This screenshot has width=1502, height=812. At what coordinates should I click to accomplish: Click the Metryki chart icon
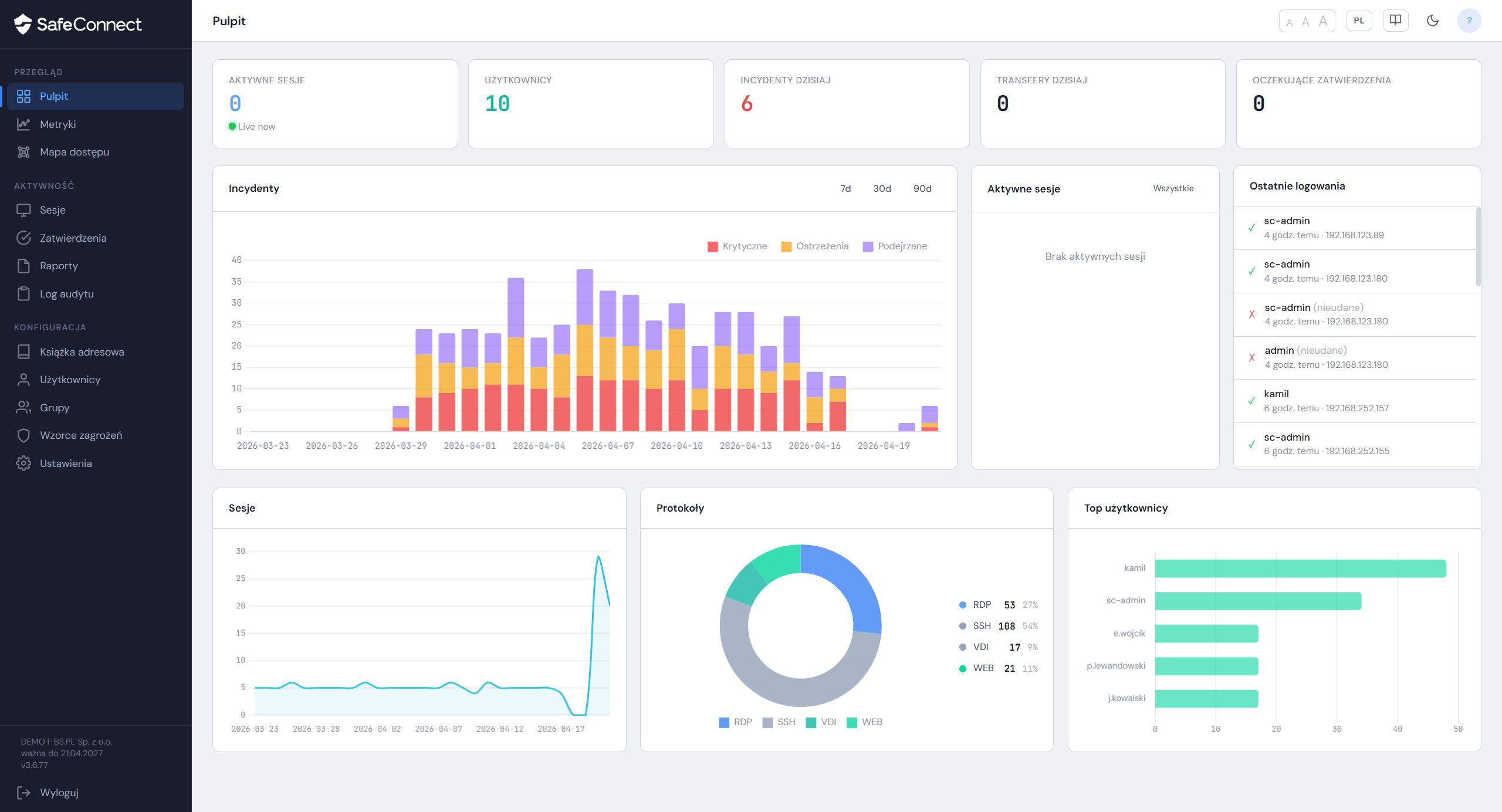click(23, 124)
